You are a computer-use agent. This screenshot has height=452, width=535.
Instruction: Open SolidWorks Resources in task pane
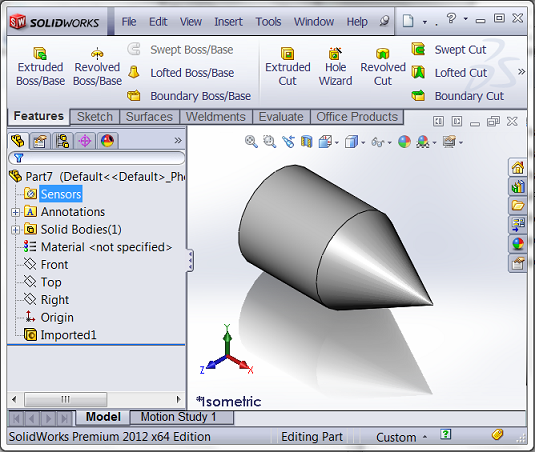tap(518, 167)
